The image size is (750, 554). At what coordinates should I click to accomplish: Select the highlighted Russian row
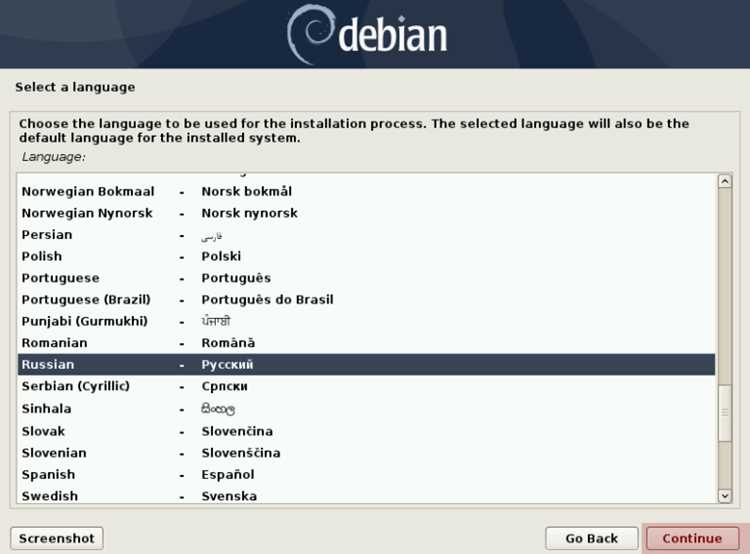point(366,365)
